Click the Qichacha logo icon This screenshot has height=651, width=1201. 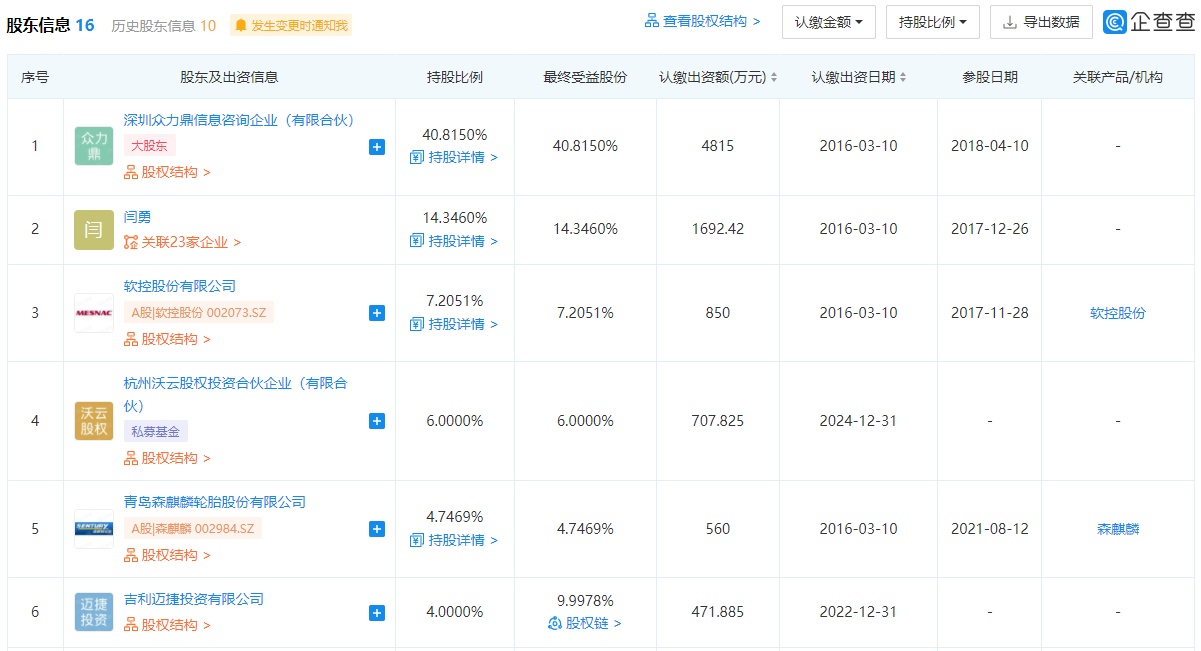1115,22
